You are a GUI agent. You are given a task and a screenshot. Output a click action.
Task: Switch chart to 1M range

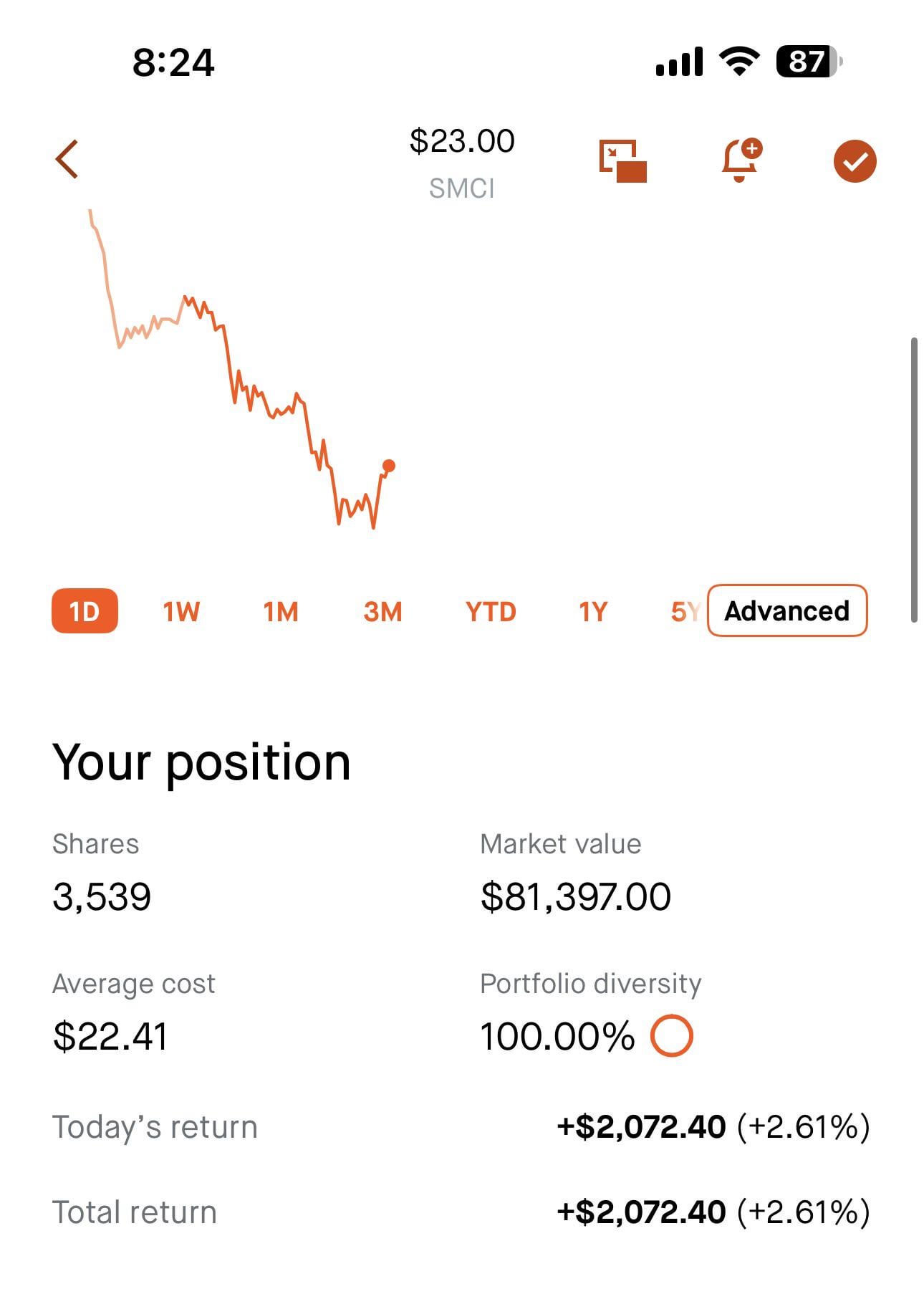coord(280,612)
